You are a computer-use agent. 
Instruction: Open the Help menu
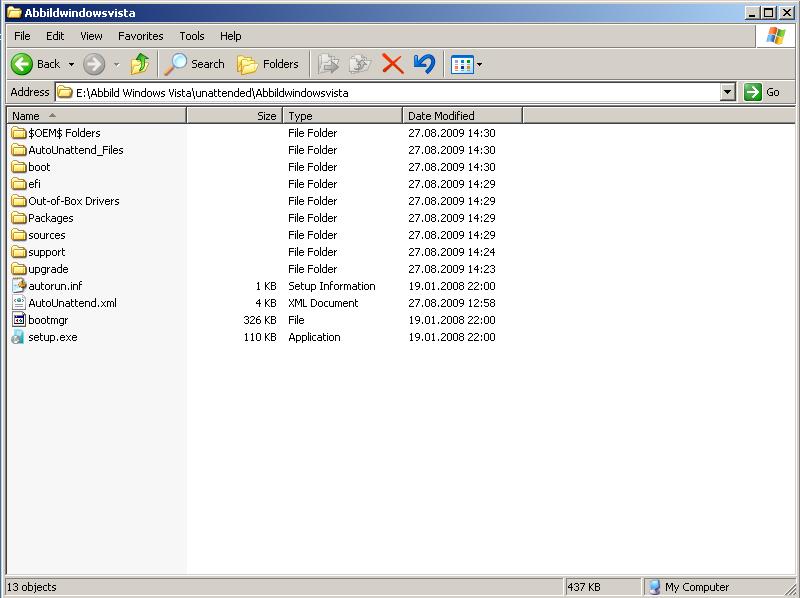pos(231,36)
